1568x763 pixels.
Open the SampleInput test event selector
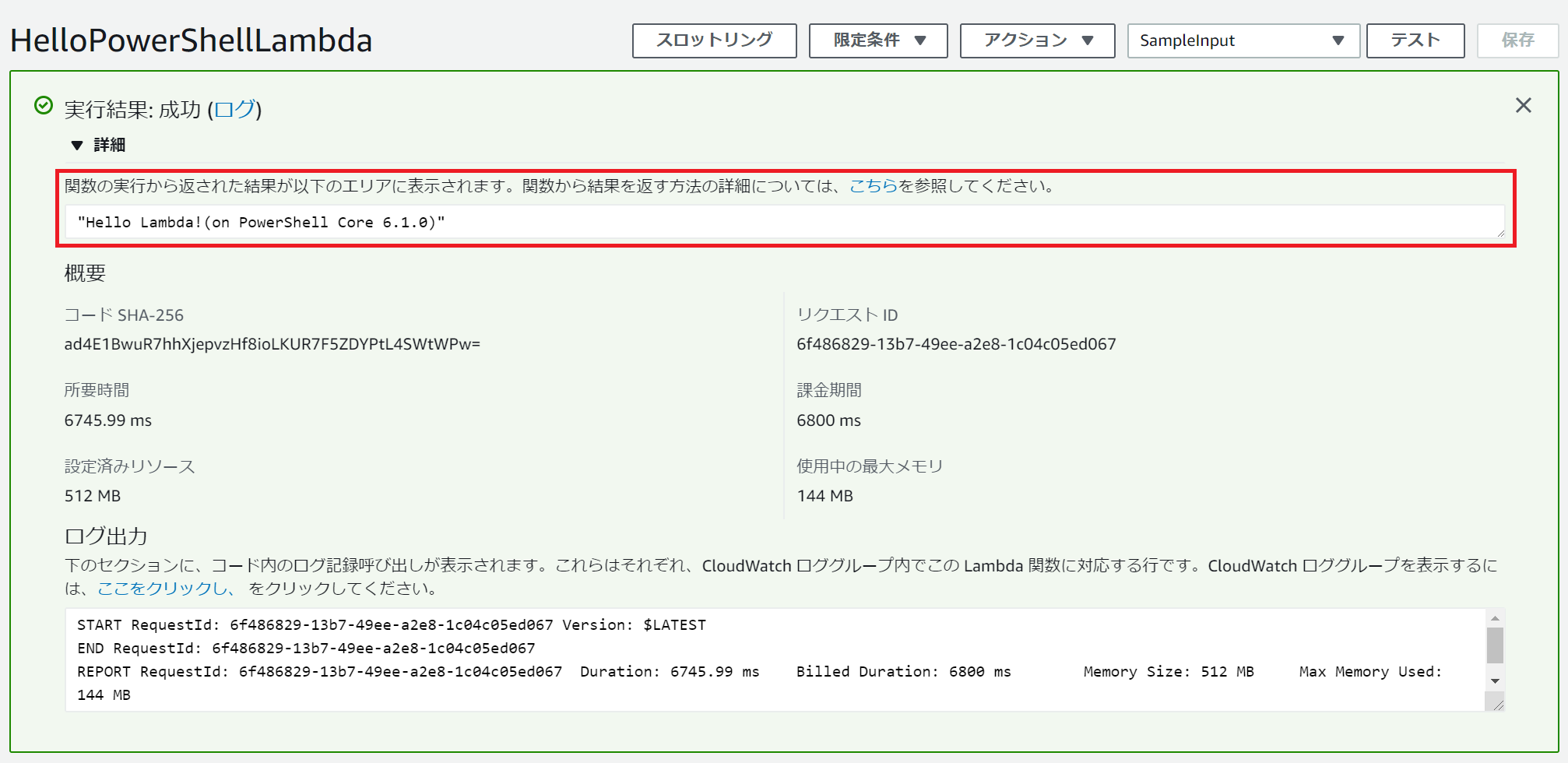(1243, 40)
